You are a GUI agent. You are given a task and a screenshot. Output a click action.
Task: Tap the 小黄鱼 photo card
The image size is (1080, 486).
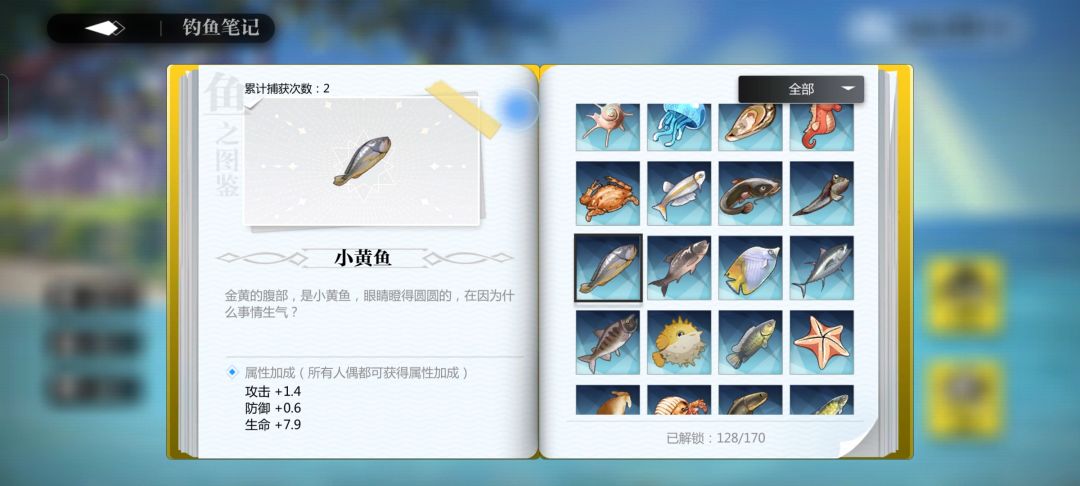coord(362,161)
